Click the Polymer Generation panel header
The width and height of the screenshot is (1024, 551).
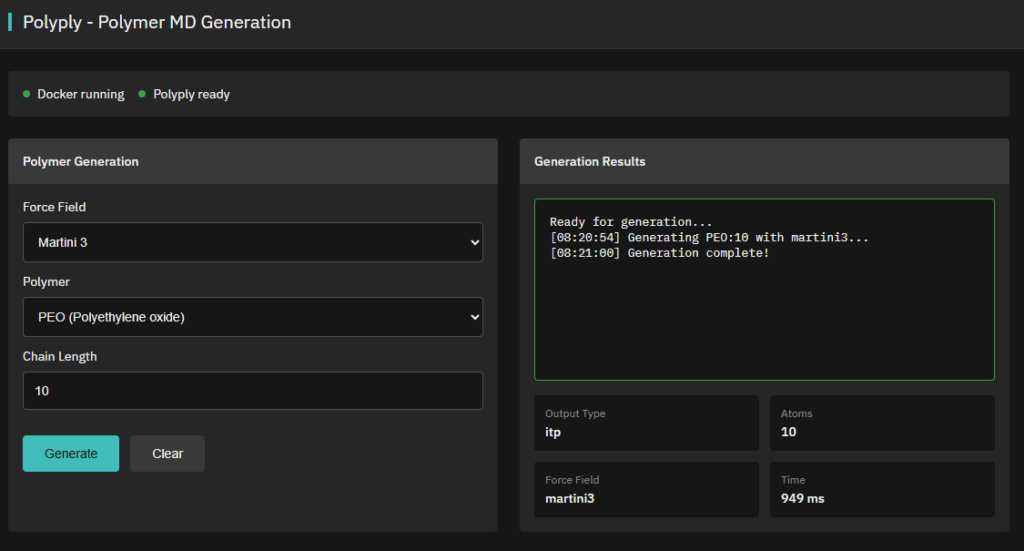pos(81,161)
